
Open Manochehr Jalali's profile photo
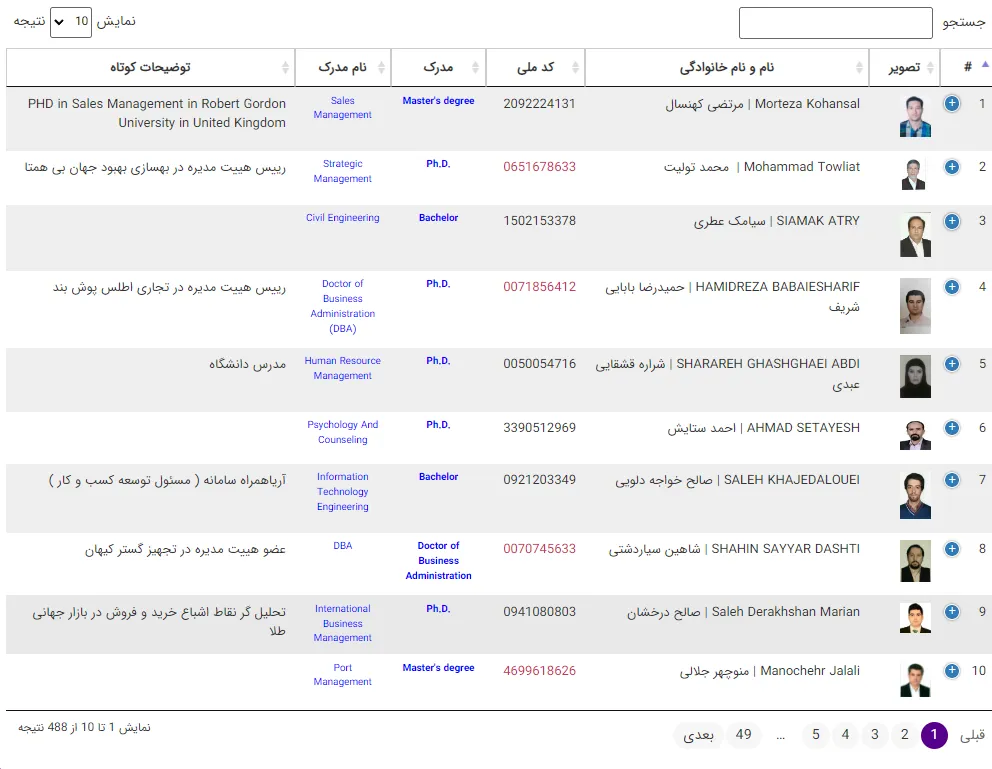pyautogui.click(x=915, y=680)
